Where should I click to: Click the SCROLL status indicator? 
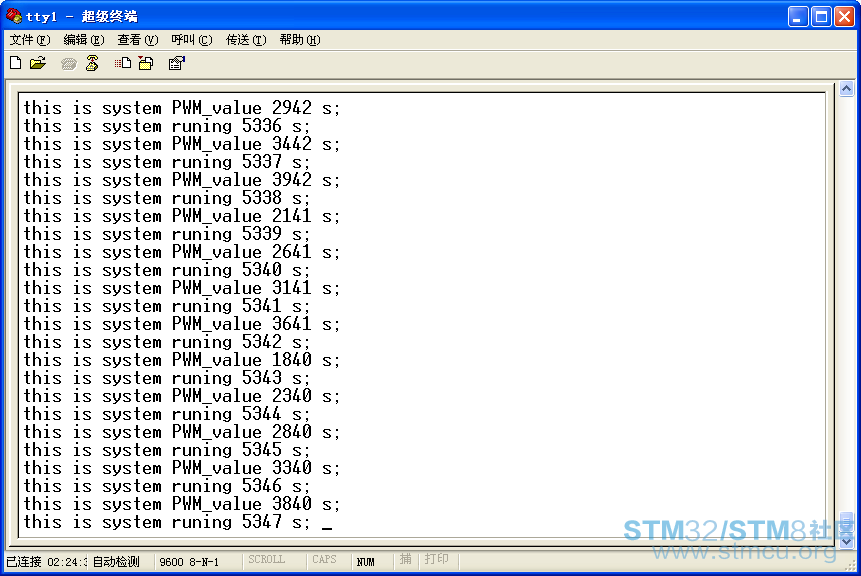click(266, 560)
